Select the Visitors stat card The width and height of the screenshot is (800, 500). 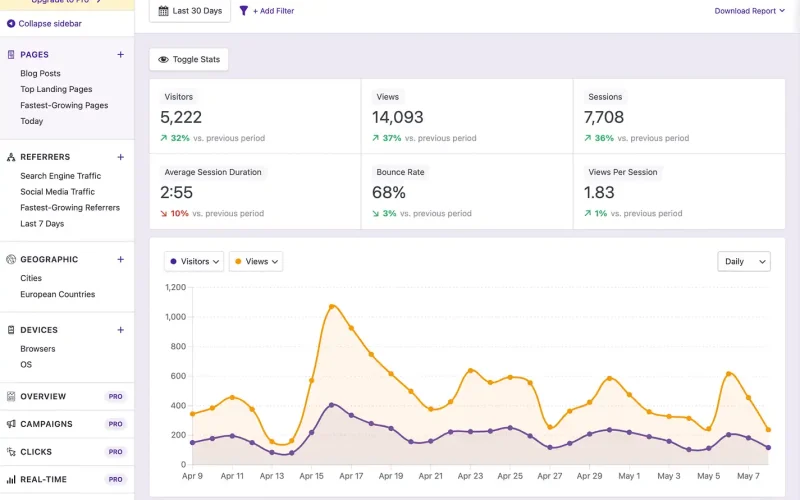pyautogui.click(x=254, y=116)
